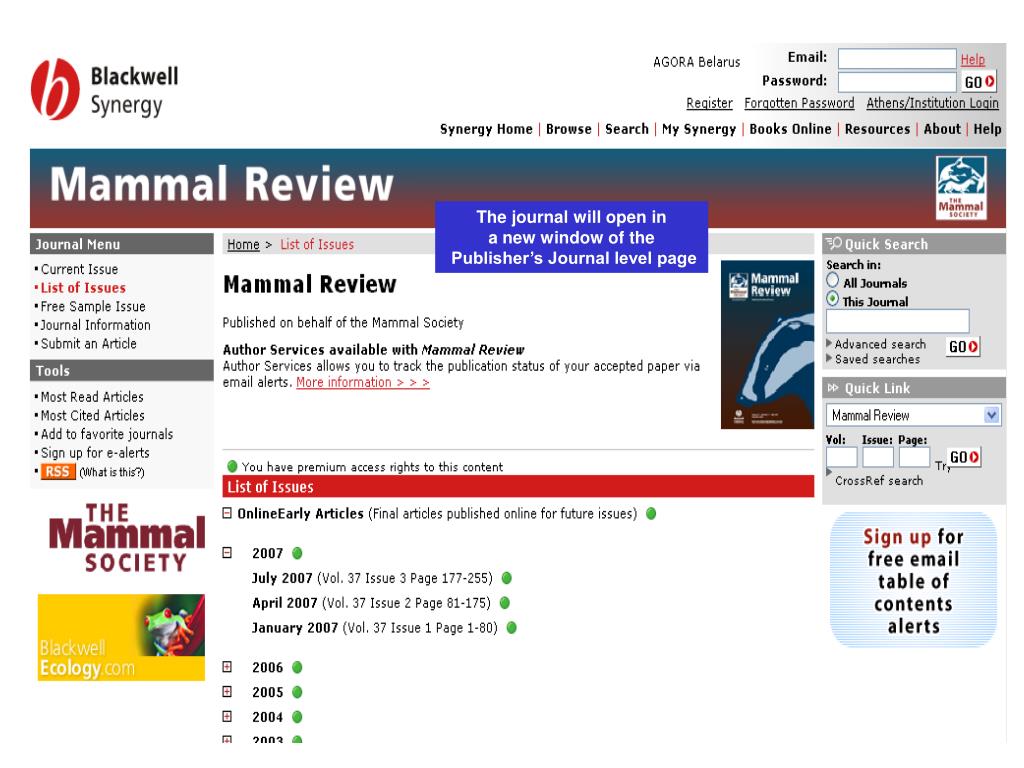Screen dimensions: 1024x768
Task: Expand the 2006 issues list
Action: coord(227,667)
